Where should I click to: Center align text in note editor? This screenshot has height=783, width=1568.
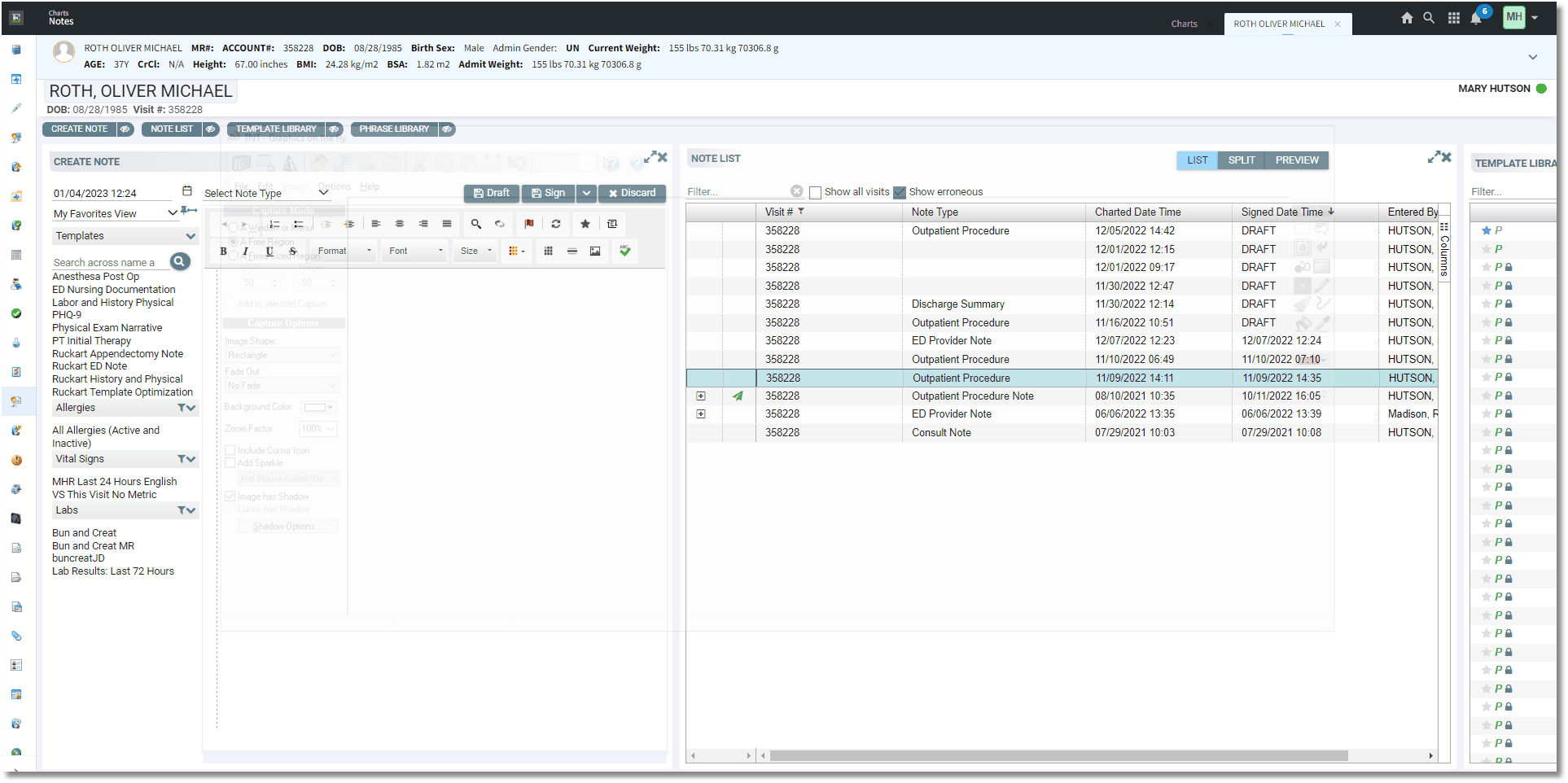click(399, 224)
